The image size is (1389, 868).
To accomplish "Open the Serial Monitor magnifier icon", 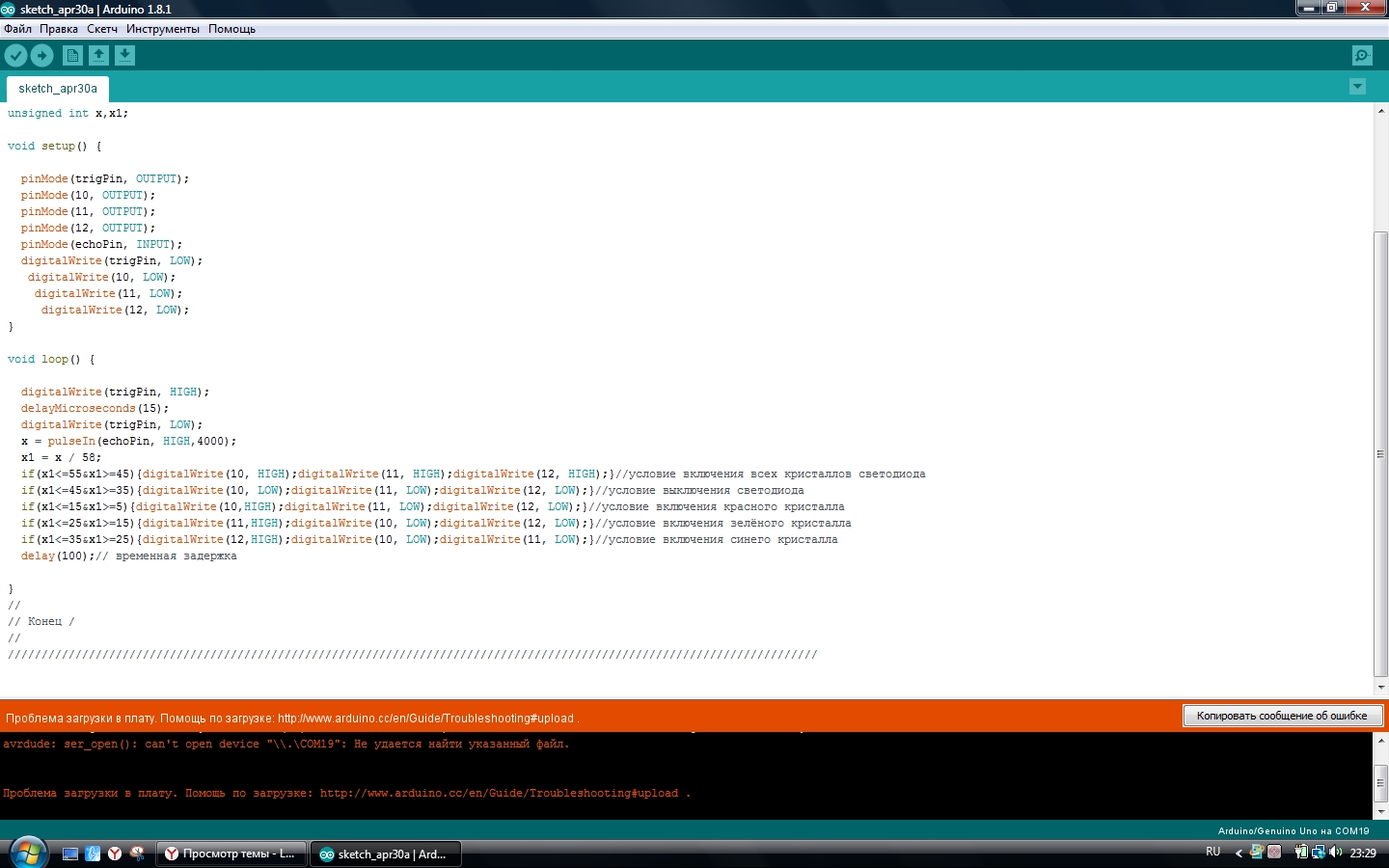I will (1362, 56).
